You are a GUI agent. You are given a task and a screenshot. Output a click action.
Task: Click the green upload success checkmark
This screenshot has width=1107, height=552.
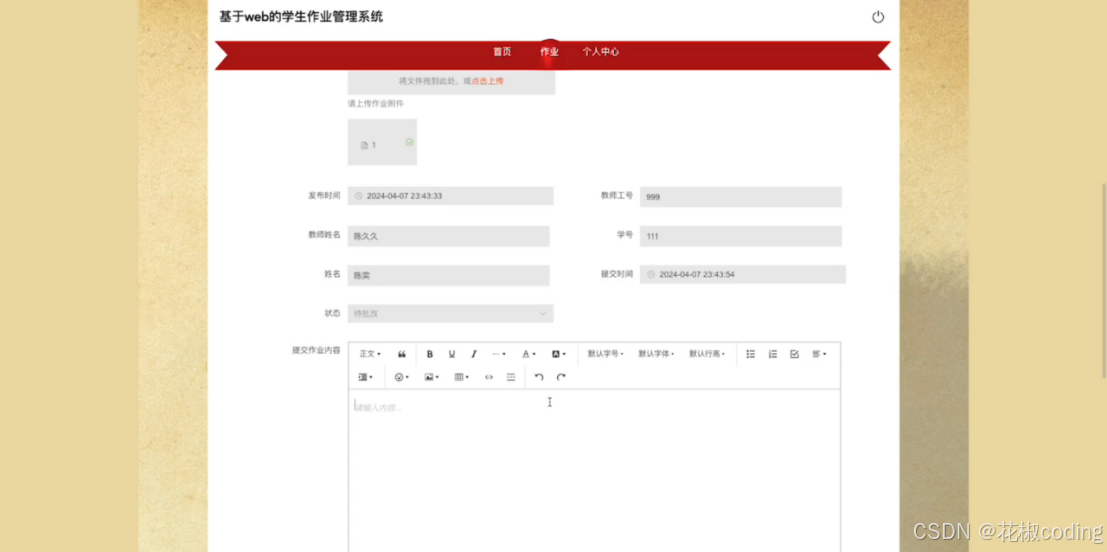pos(409,142)
